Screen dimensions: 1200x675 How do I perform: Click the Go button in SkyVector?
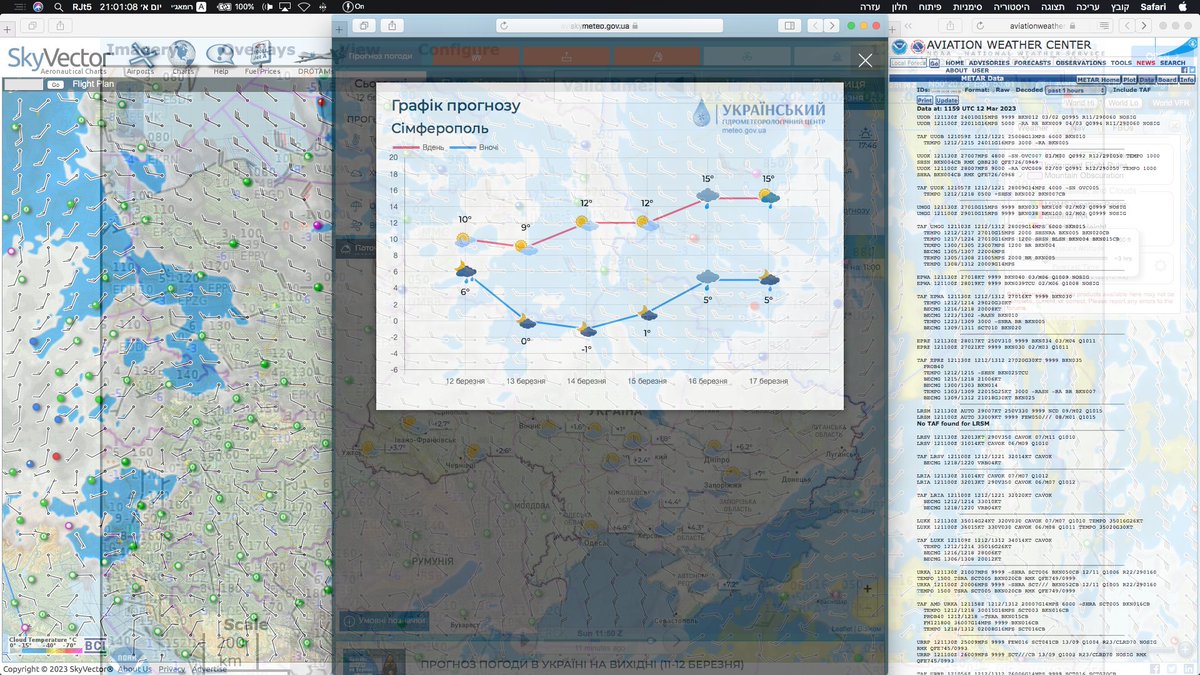tap(56, 85)
